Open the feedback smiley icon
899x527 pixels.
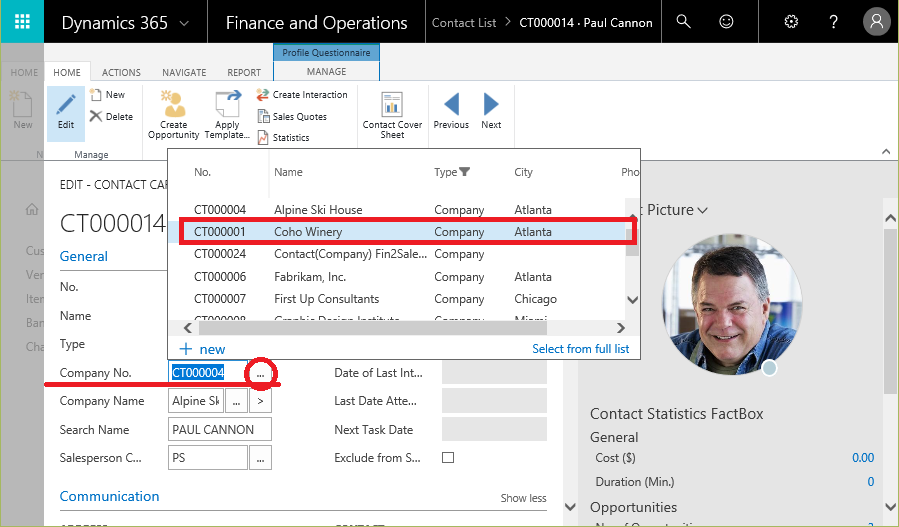tap(726, 22)
